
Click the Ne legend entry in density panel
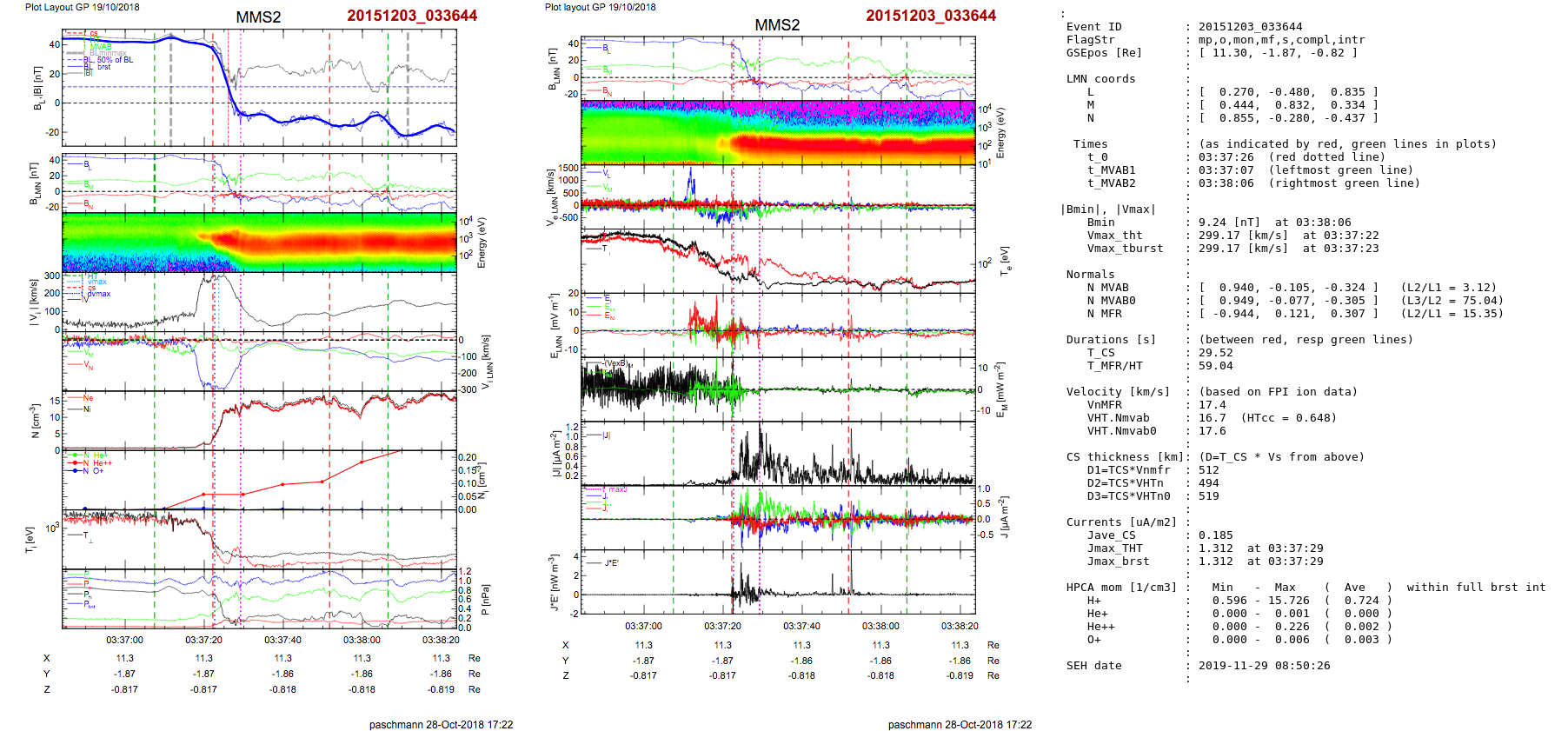pos(87,398)
